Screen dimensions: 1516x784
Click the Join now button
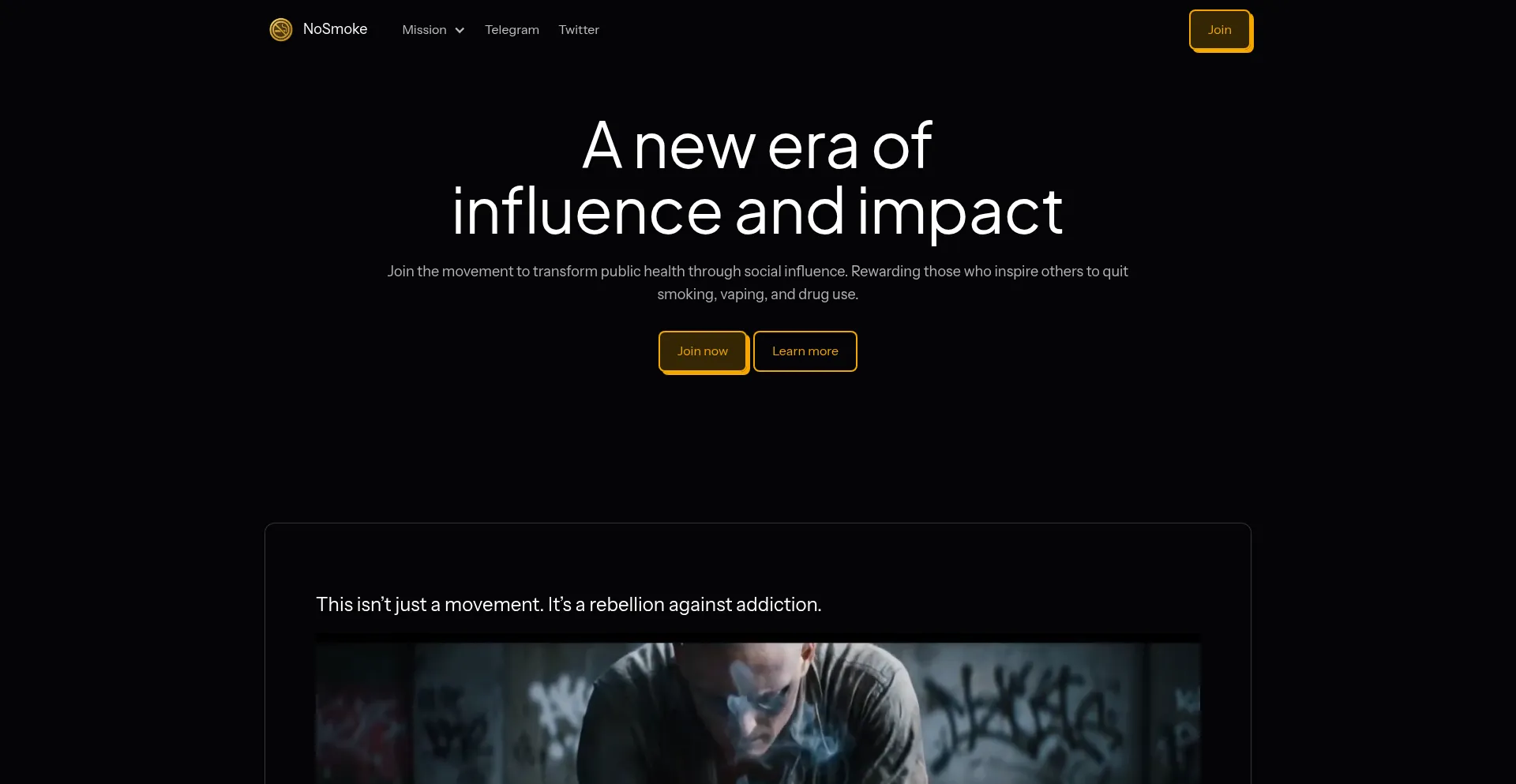(703, 351)
